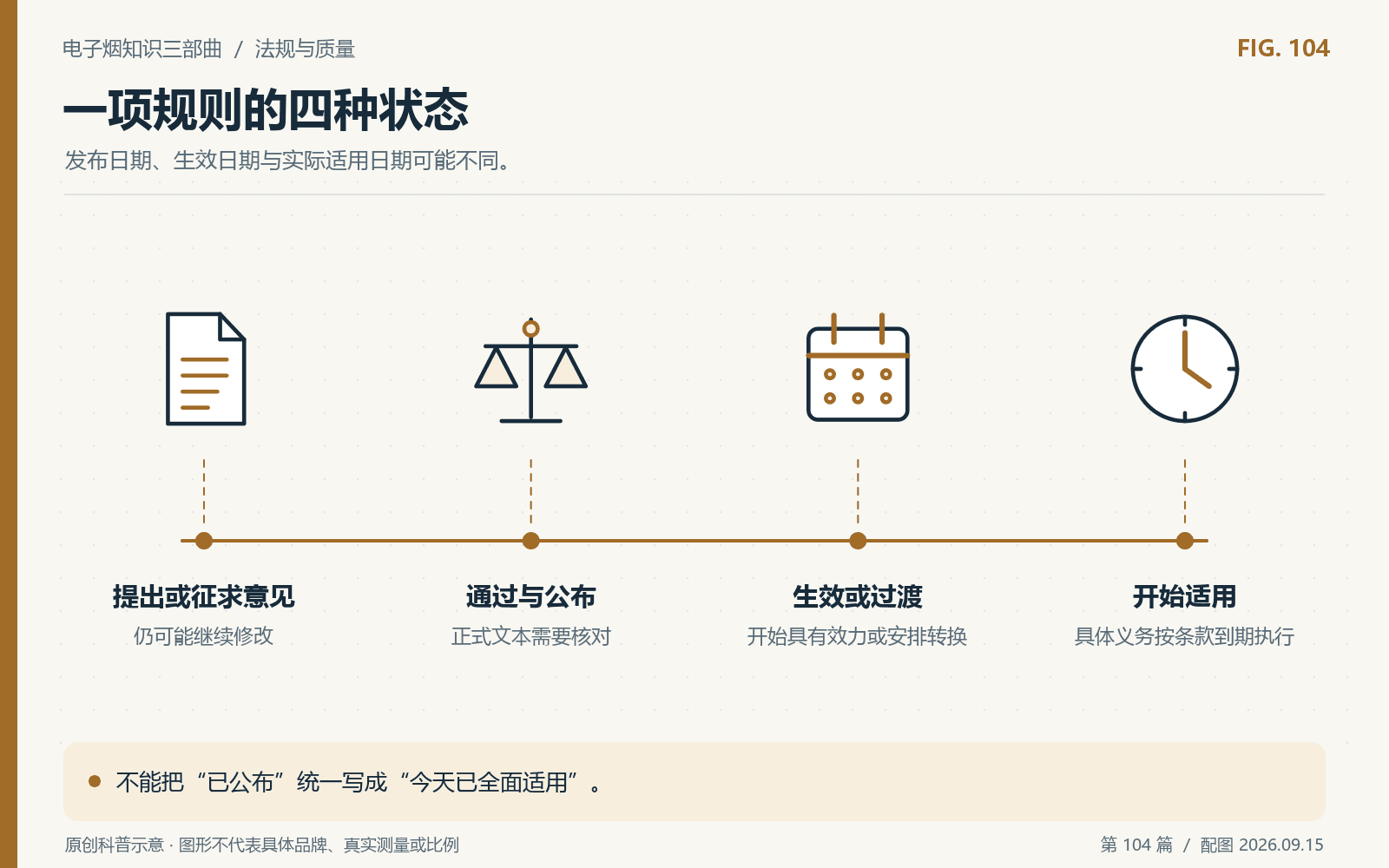Click the main title 一项规则的四种状态
Viewport: 1389px width, 868px height.
pyautogui.click(x=266, y=110)
